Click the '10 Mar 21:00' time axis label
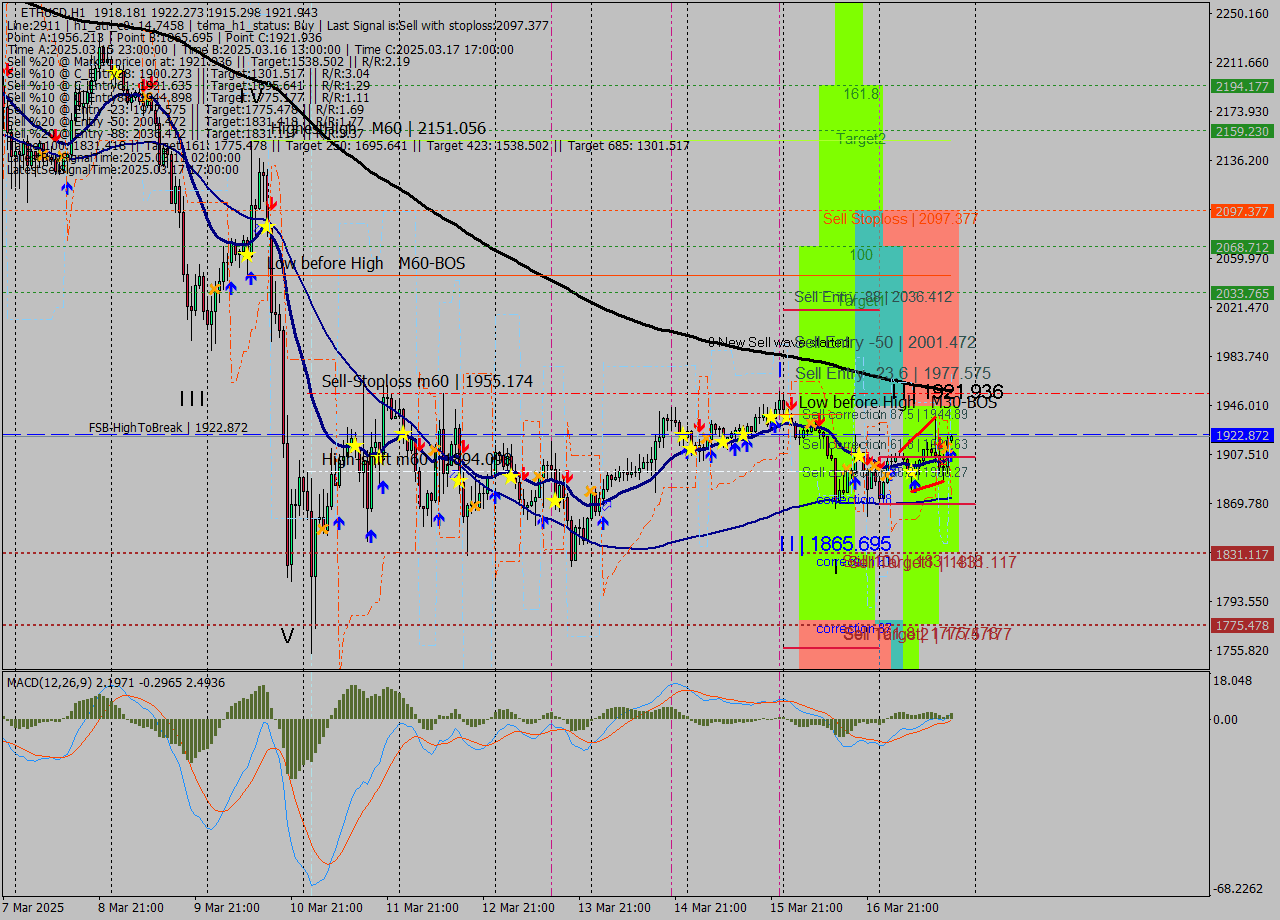The width and height of the screenshot is (1280, 920). pyautogui.click(x=327, y=908)
